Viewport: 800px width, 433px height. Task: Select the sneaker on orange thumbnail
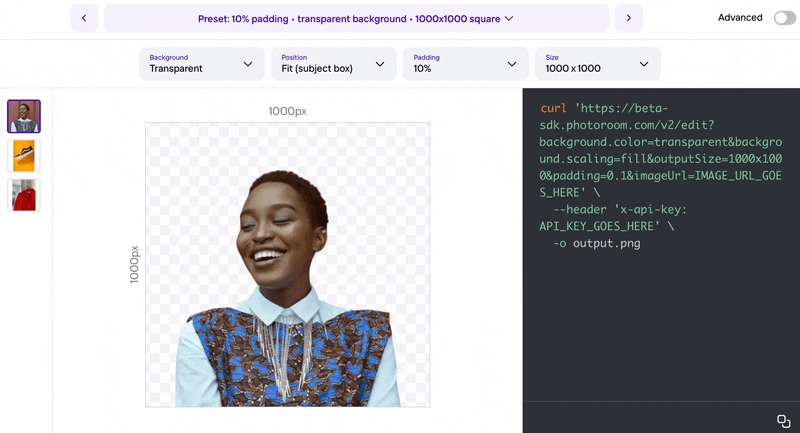tap(24, 156)
